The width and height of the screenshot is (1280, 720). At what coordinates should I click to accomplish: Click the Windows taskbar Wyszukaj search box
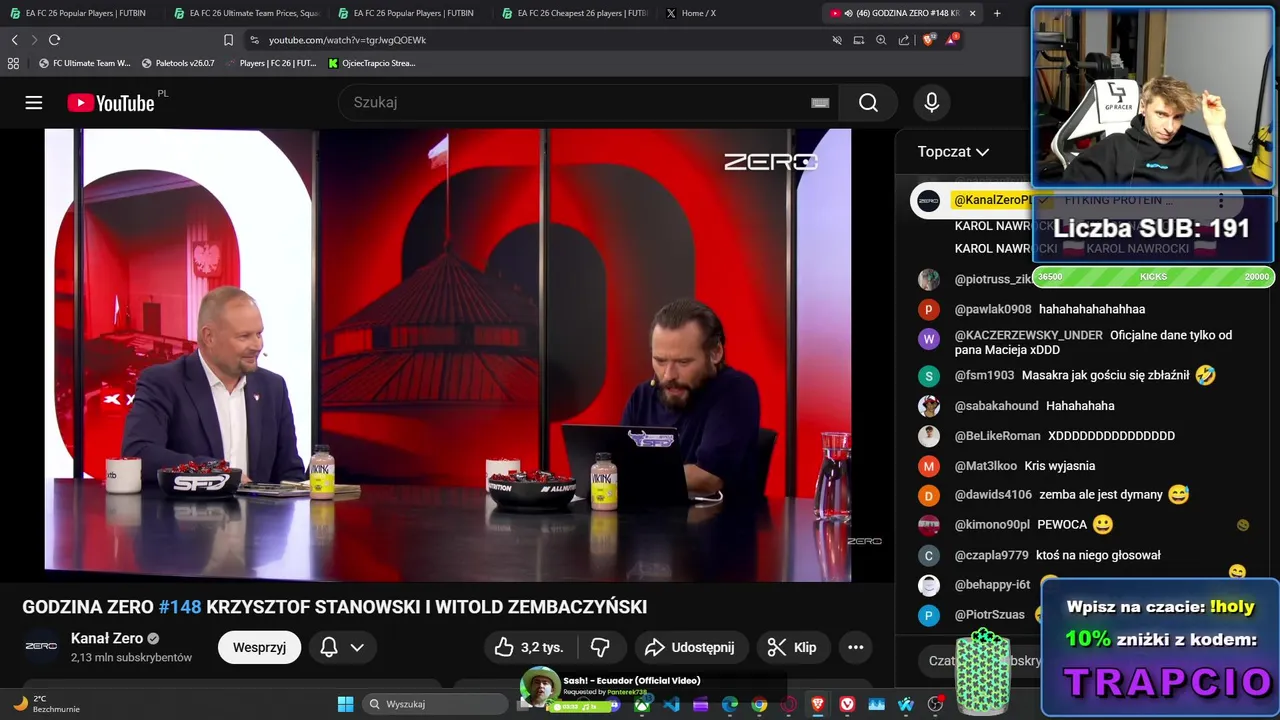435,704
